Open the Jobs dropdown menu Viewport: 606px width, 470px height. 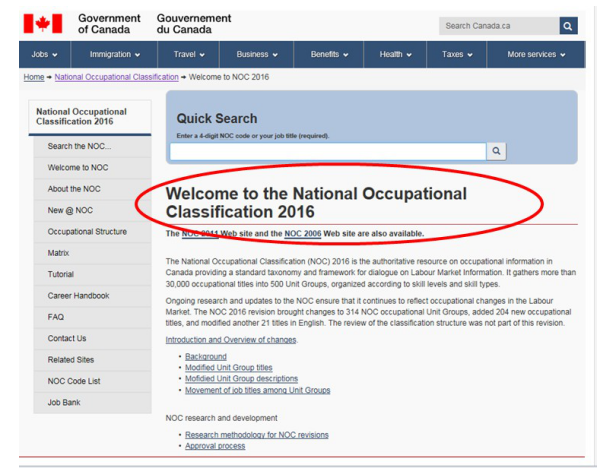[44, 54]
